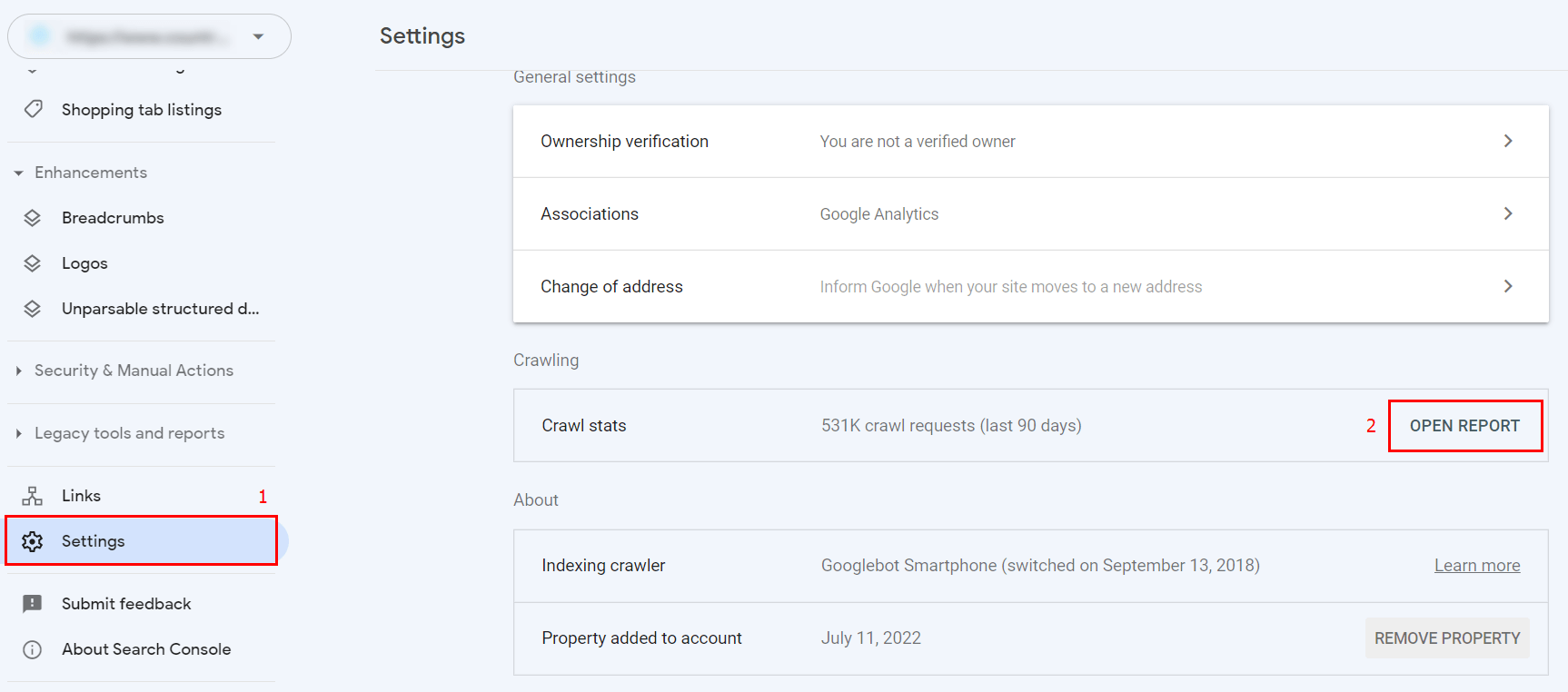Open the Ownership verification row

(1030, 142)
